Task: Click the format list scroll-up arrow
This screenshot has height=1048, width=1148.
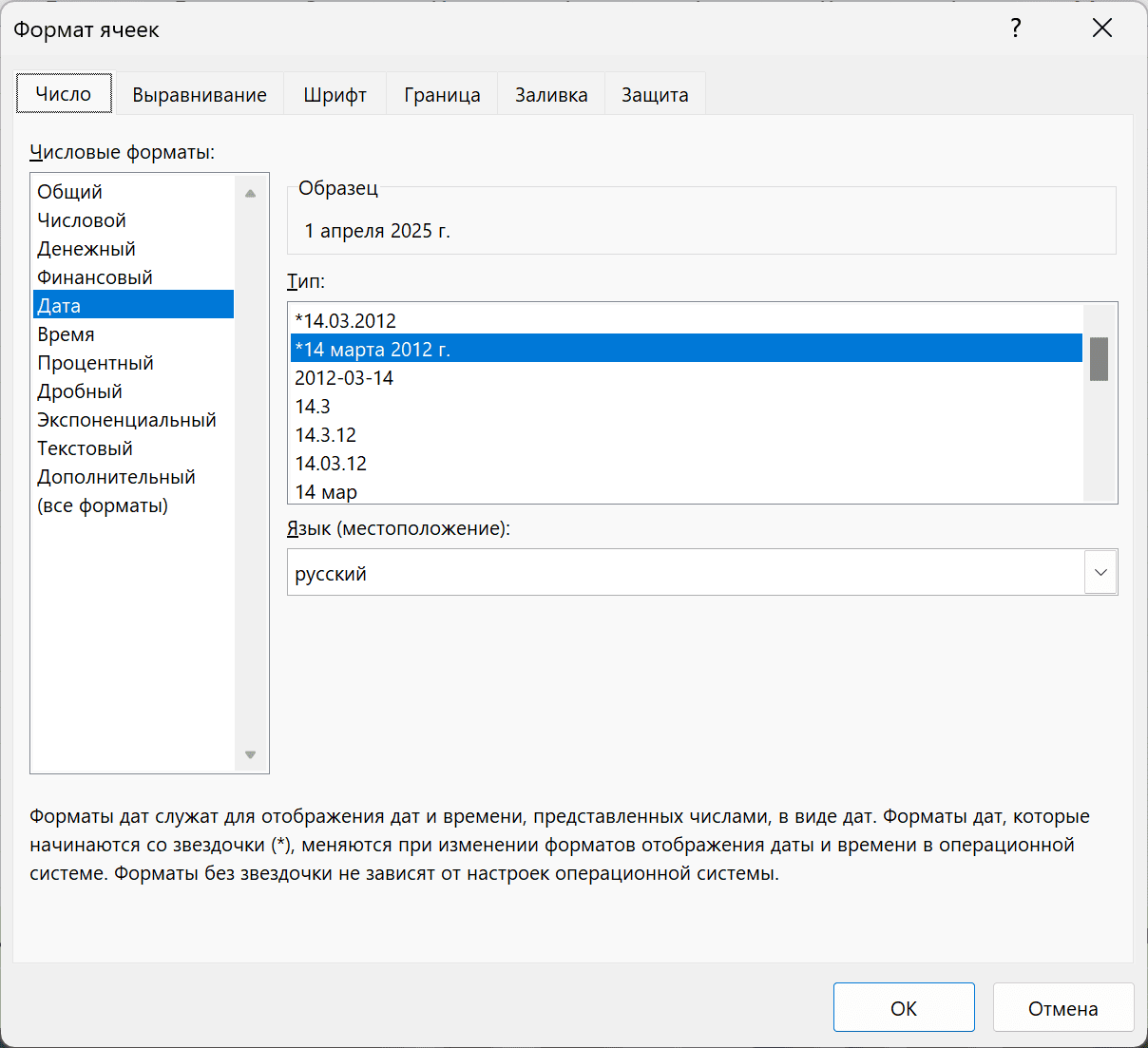Action: (x=250, y=193)
